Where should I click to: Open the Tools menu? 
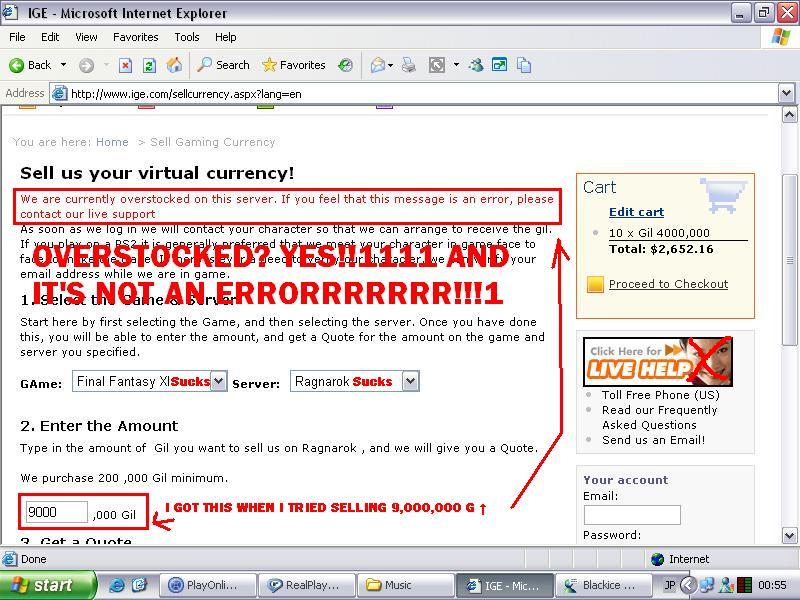pyautogui.click(x=187, y=37)
